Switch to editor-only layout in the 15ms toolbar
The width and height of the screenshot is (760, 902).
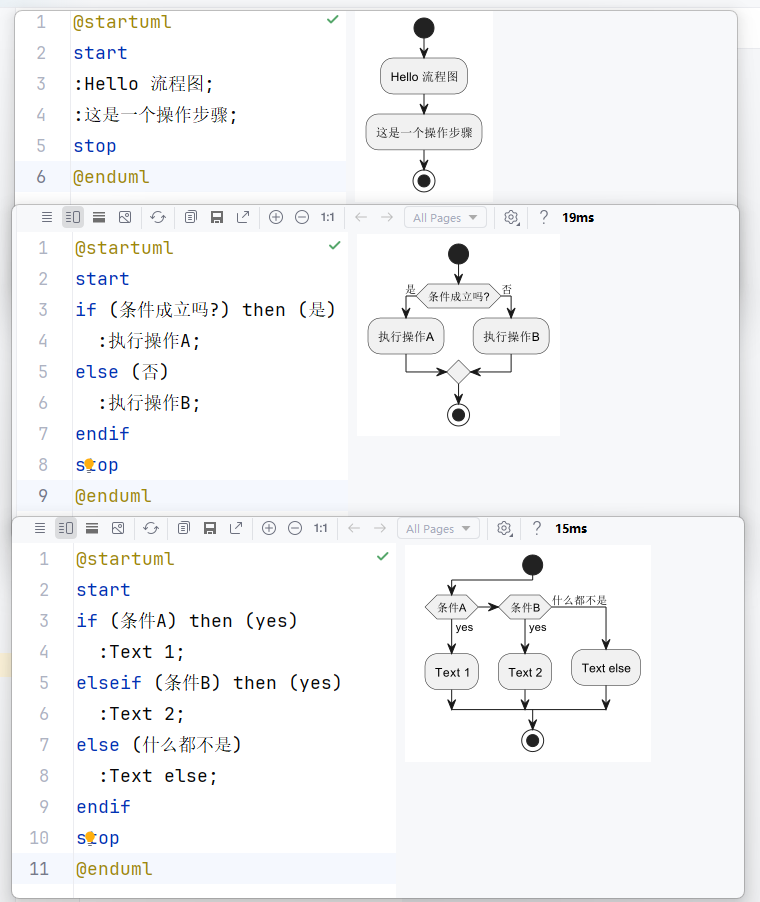coord(40,528)
